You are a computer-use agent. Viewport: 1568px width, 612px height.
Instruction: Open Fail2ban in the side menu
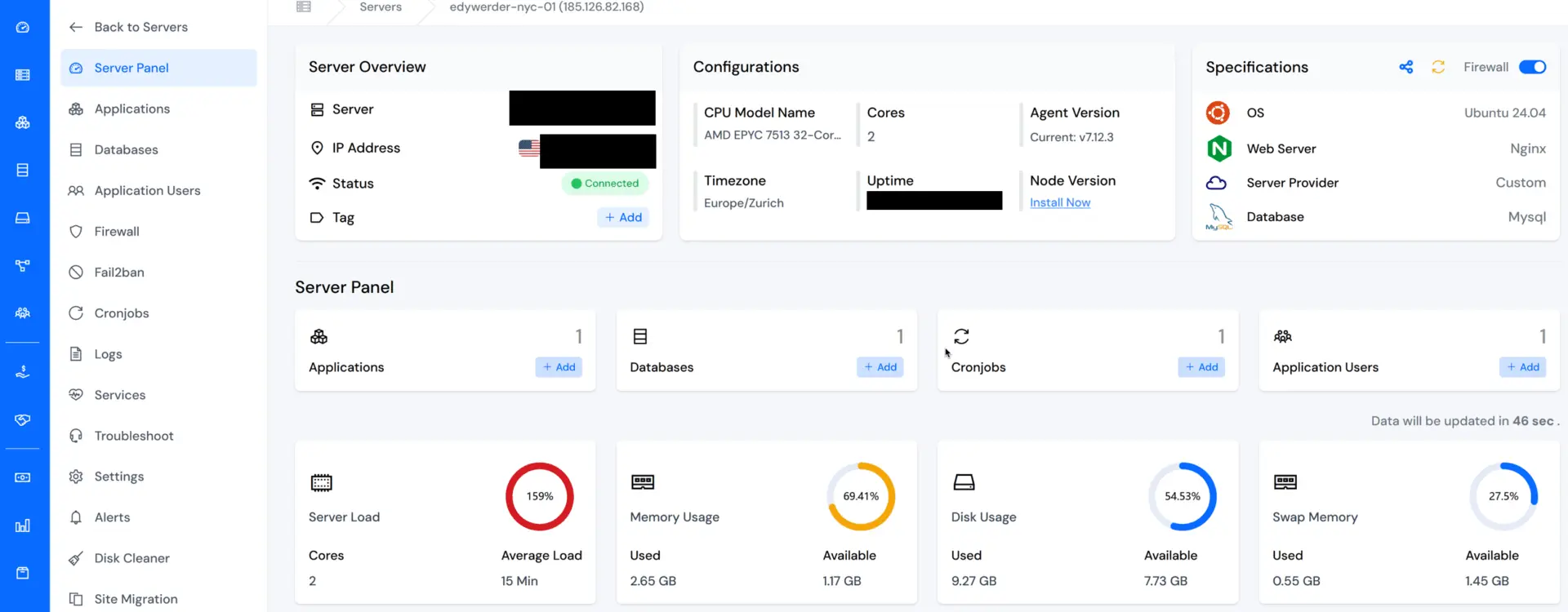(x=118, y=272)
